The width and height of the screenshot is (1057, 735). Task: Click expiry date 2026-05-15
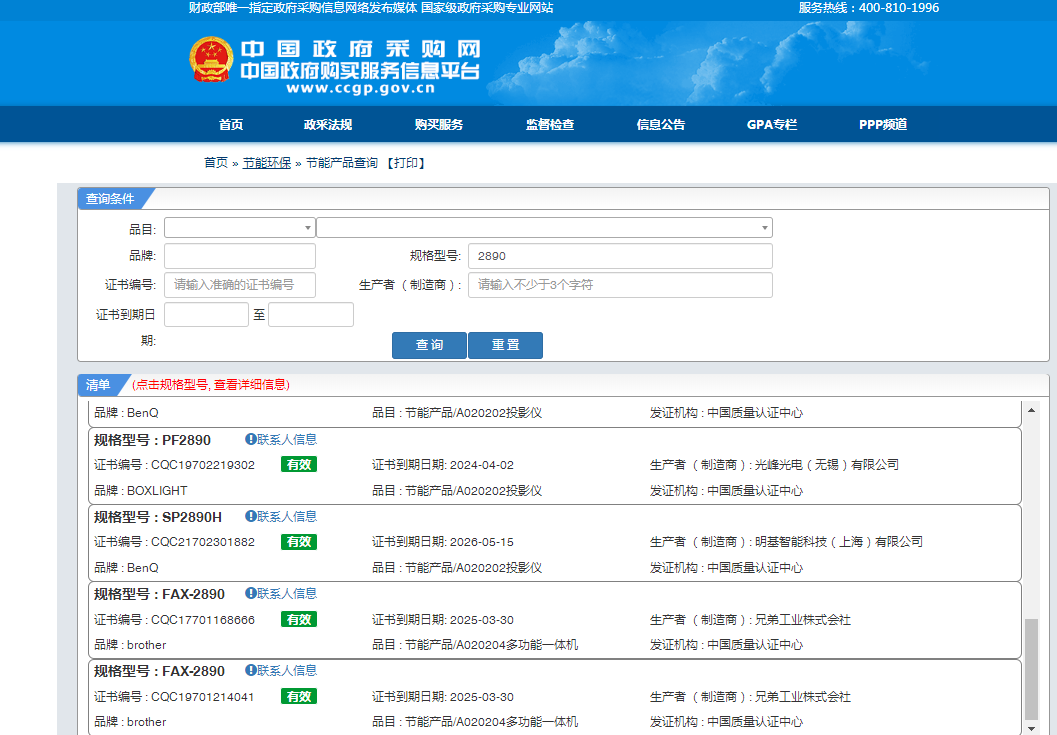481,541
